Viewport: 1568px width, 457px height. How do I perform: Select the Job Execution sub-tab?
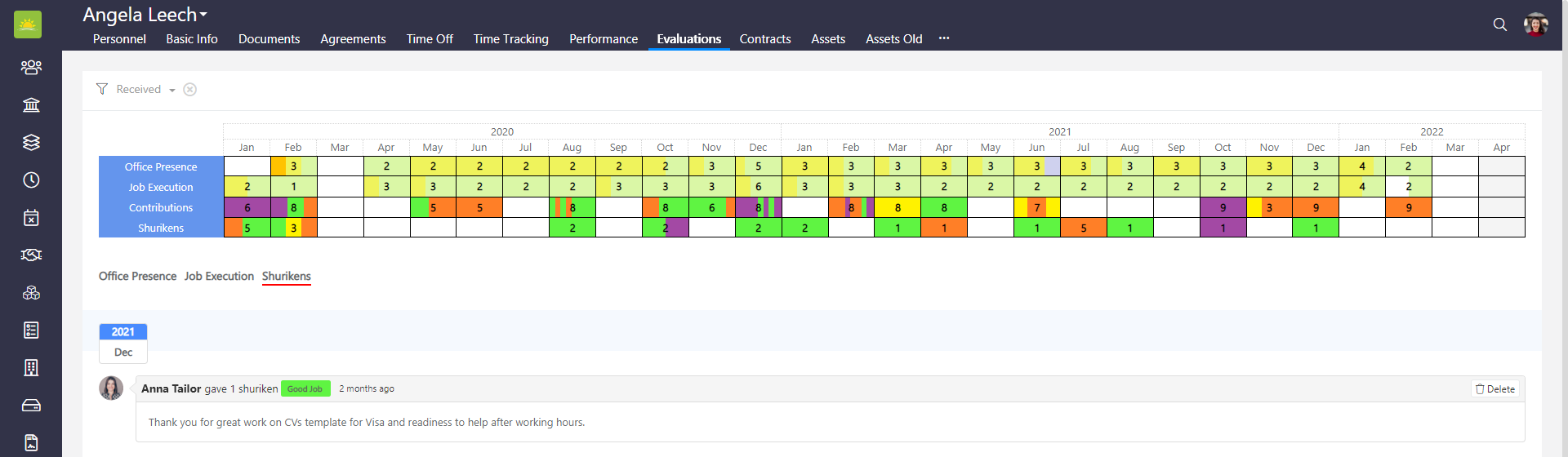219,277
